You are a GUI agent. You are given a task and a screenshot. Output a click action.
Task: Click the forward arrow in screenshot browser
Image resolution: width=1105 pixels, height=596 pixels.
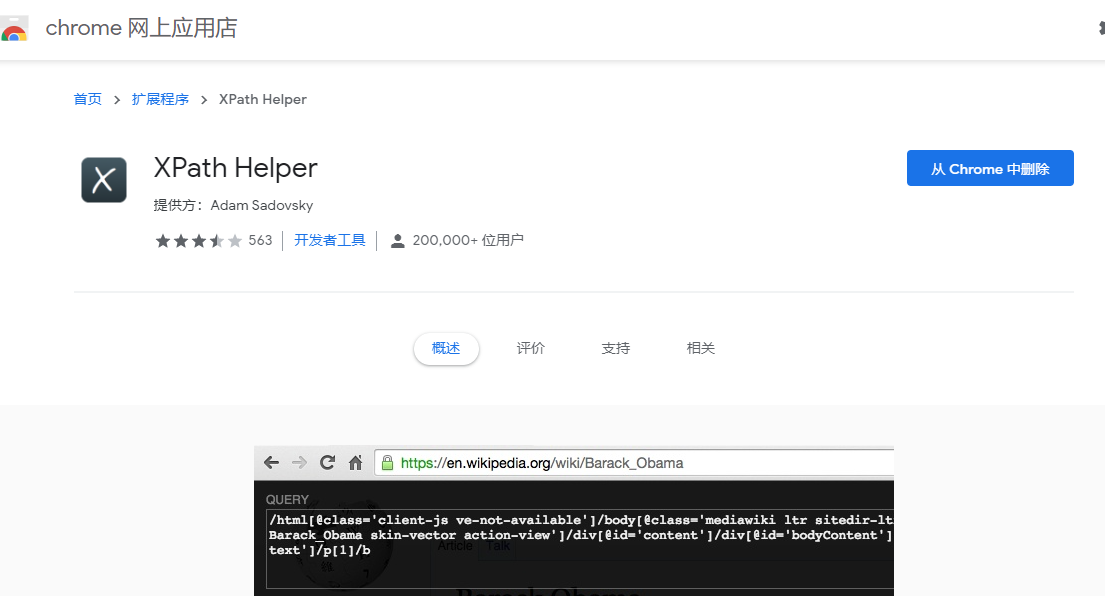pyautogui.click(x=300, y=463)
